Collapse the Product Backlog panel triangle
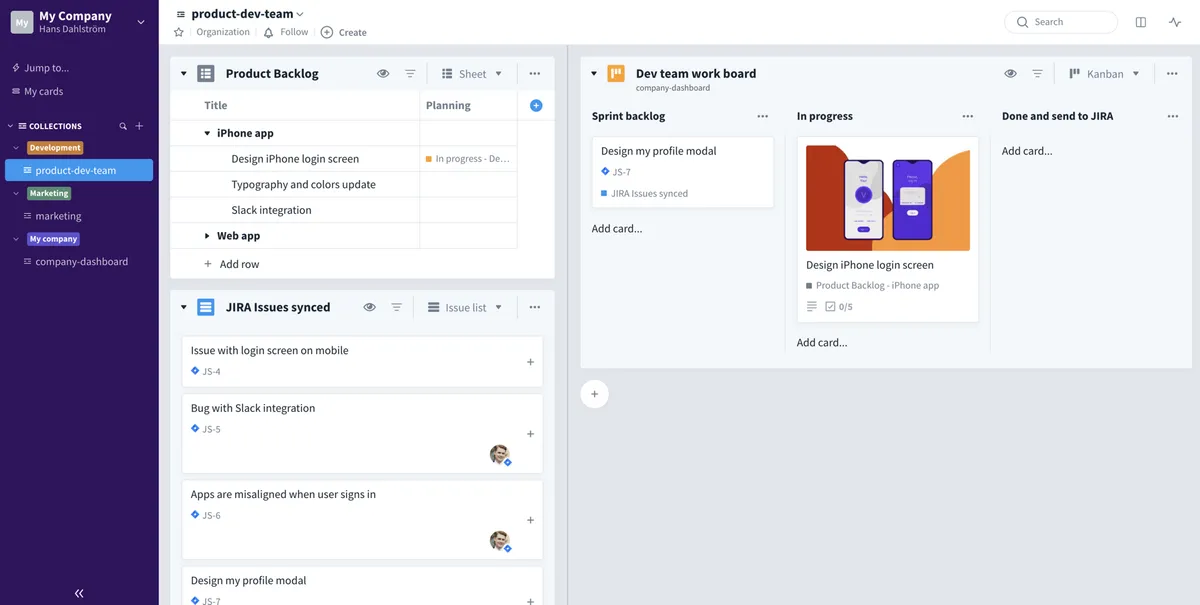This screenshot has height=605, width=1200. 184,74
